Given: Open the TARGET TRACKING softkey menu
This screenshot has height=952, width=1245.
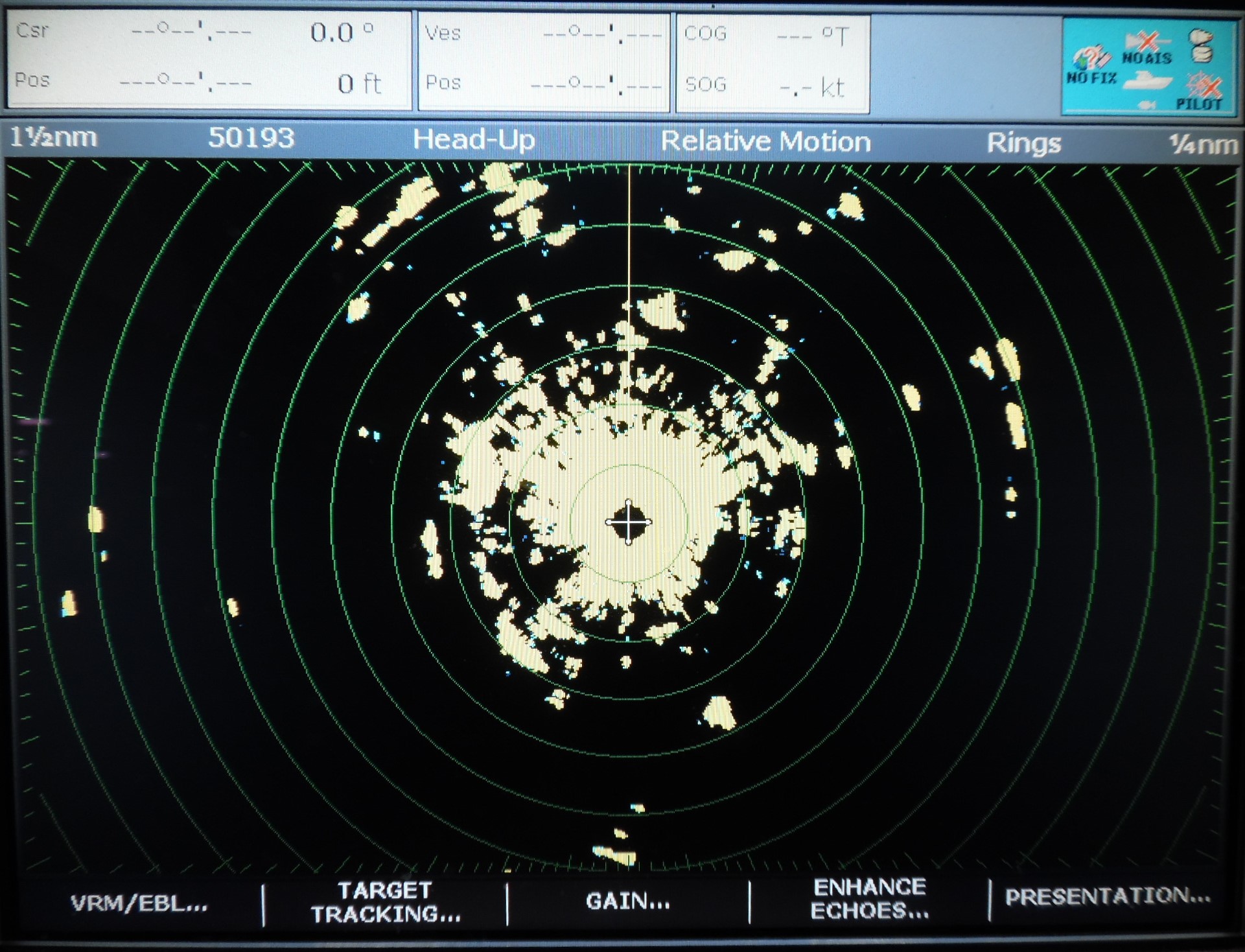Looking at the screenshot, I should coord(385,902).
